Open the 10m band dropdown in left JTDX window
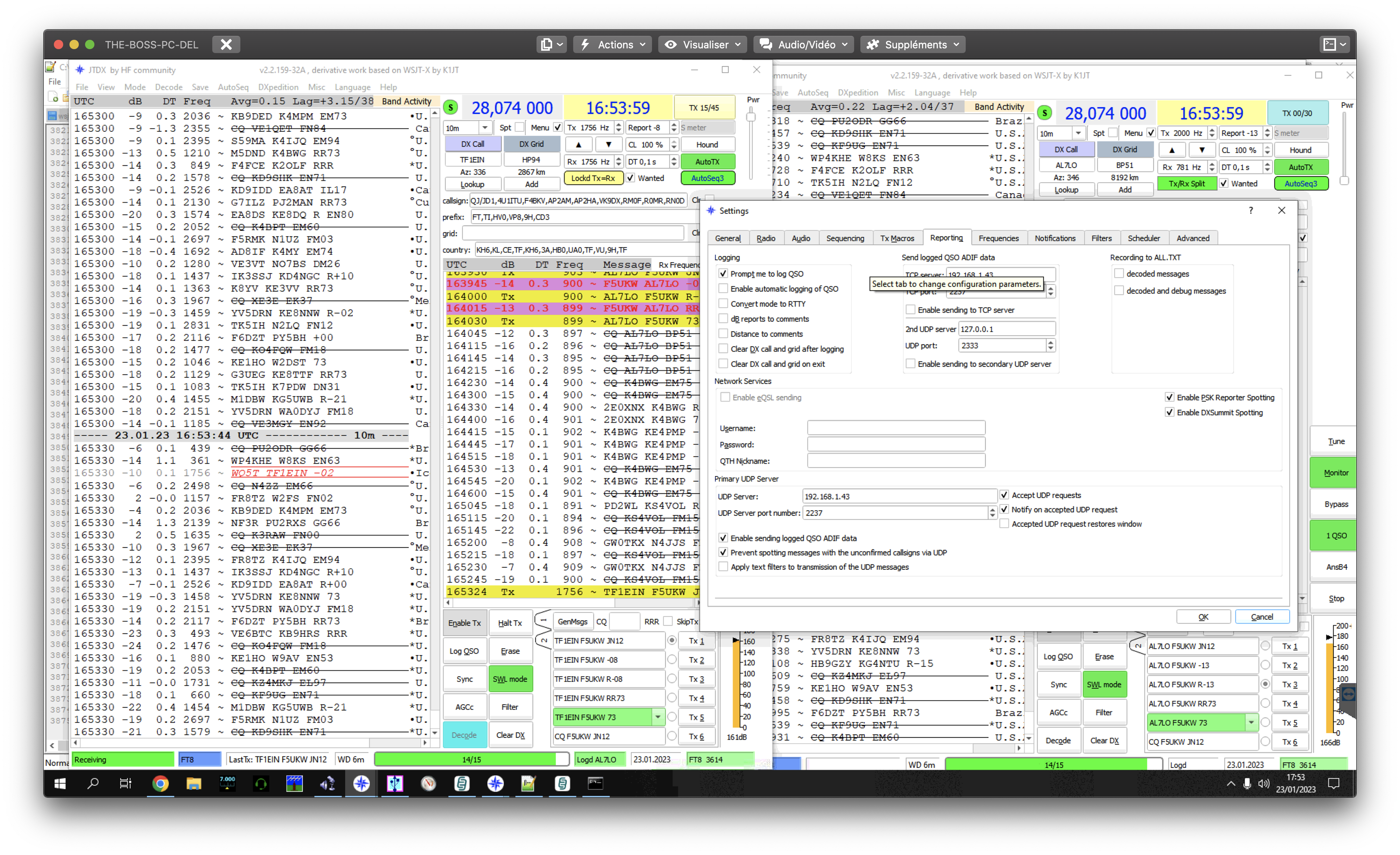The width and height of the screenshot is (1400, 855). (x=485, y=128)
